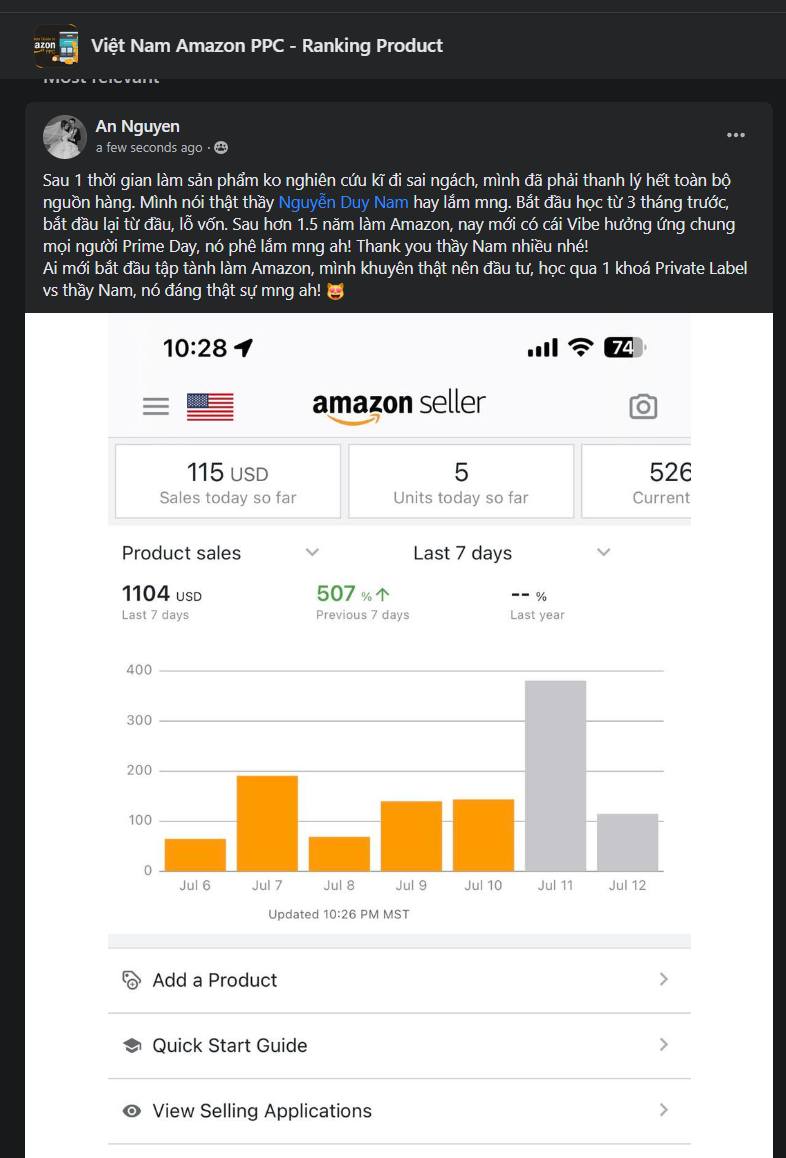Click the post audience icon beside timestamp
Screen dimensions: 786x1158
[x=221, y=148]
